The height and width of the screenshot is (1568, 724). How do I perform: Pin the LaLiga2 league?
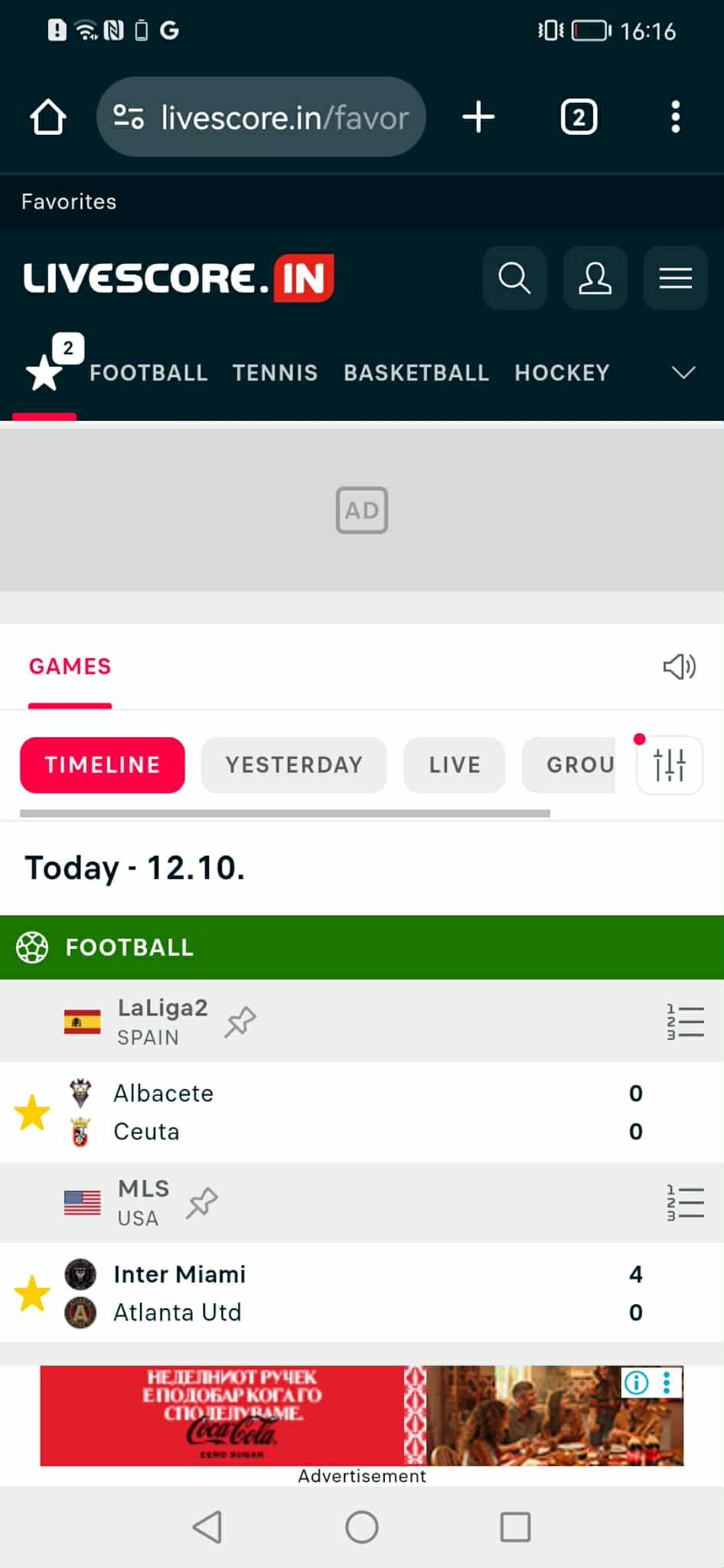coord(240,1021)
